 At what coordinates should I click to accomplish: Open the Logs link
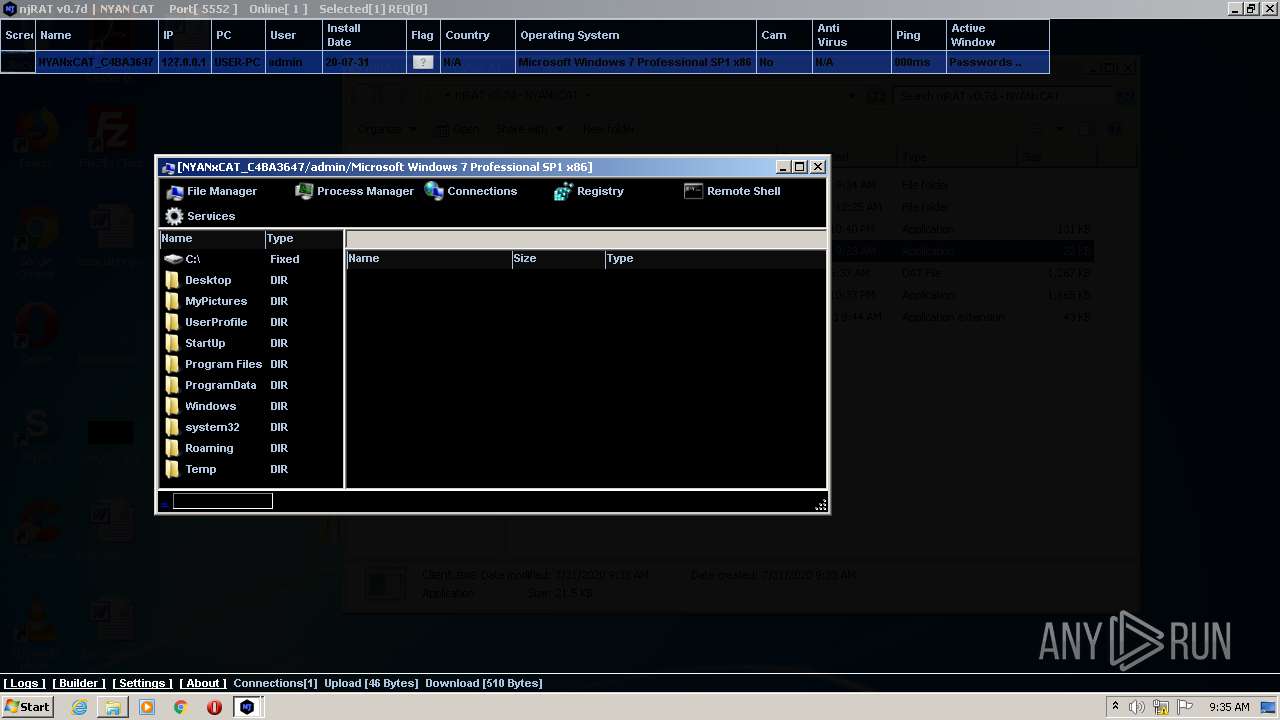click(x=24, y=683)
